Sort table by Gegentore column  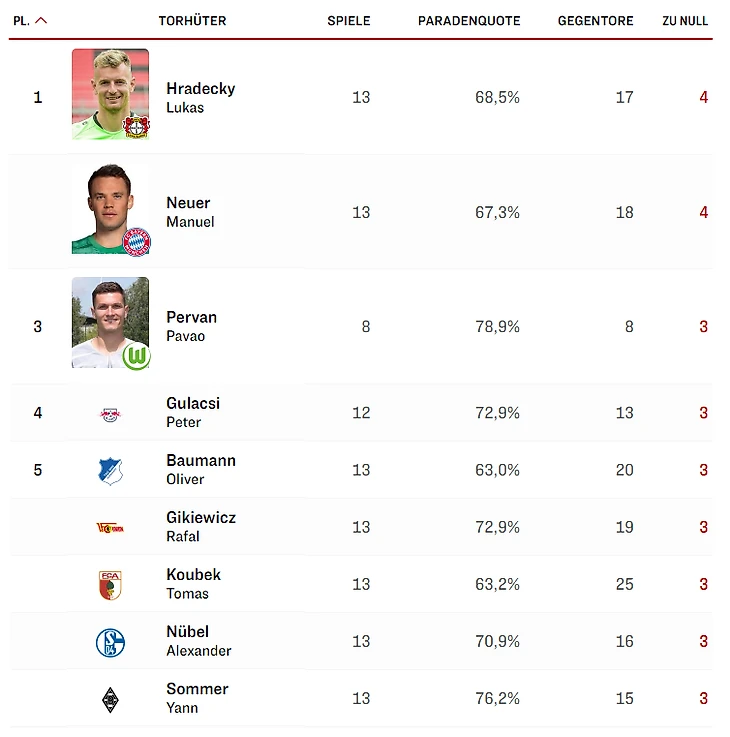pyautogui.click(x=595, y=21)
